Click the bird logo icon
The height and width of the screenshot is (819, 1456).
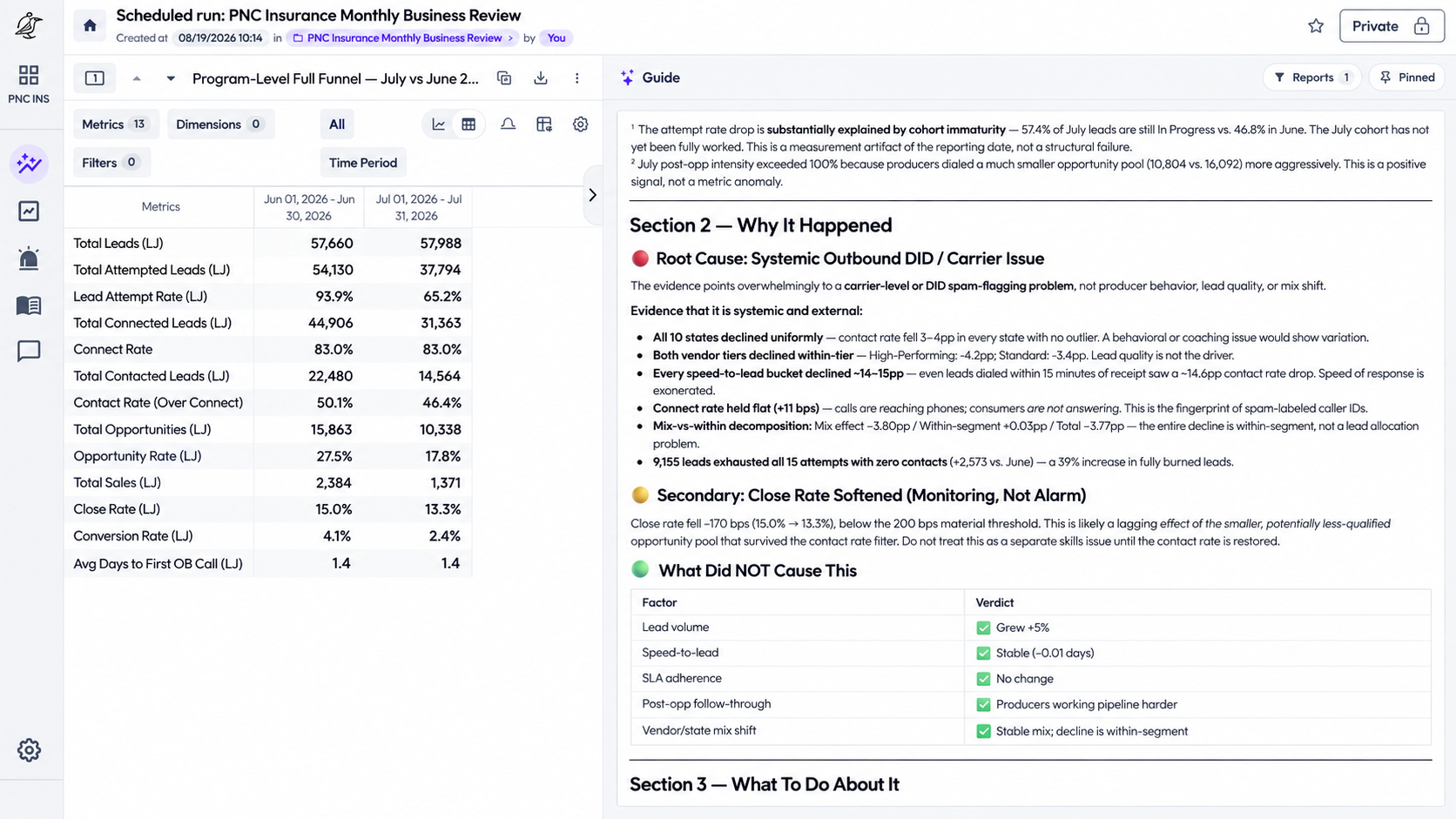pos(29,25)
